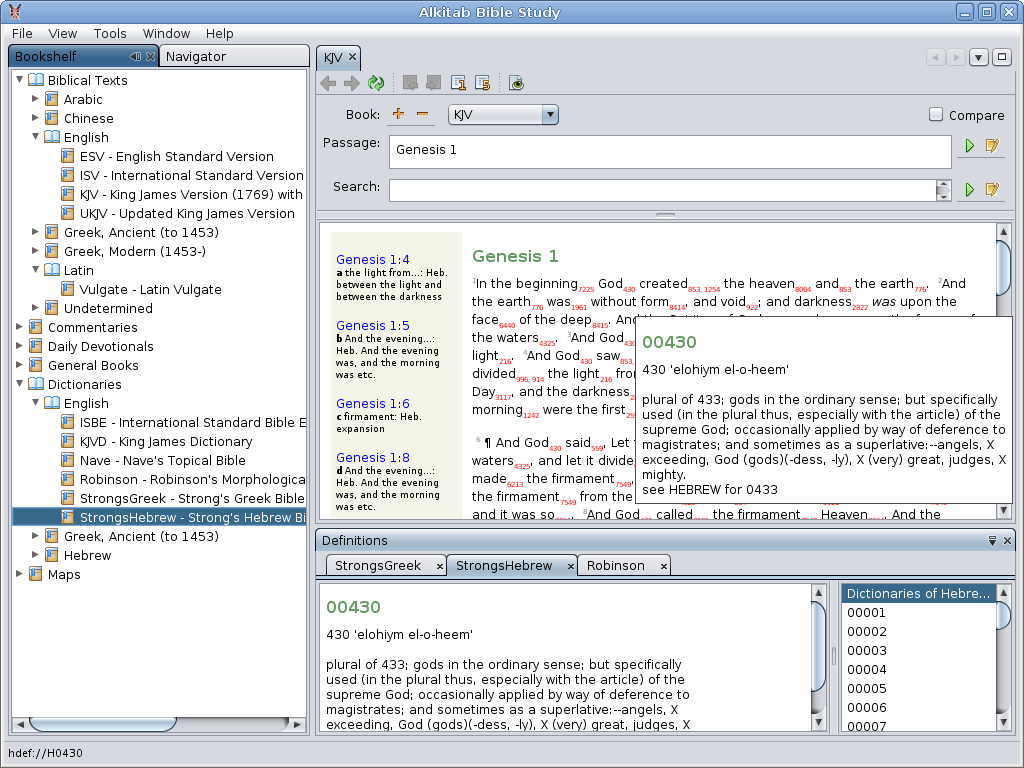
Task: Expand the Arabic folder in Biblical Texts
Action: 36,99
